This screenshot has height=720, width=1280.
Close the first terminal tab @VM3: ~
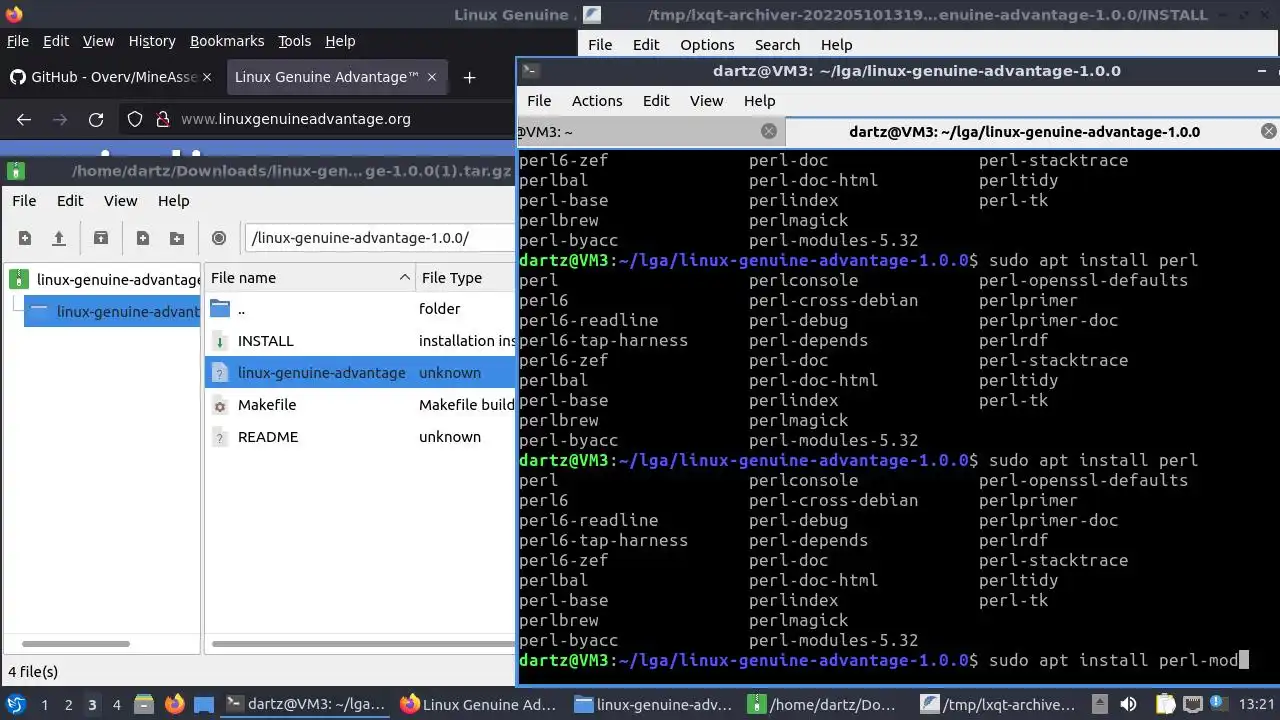coord(768,131)
